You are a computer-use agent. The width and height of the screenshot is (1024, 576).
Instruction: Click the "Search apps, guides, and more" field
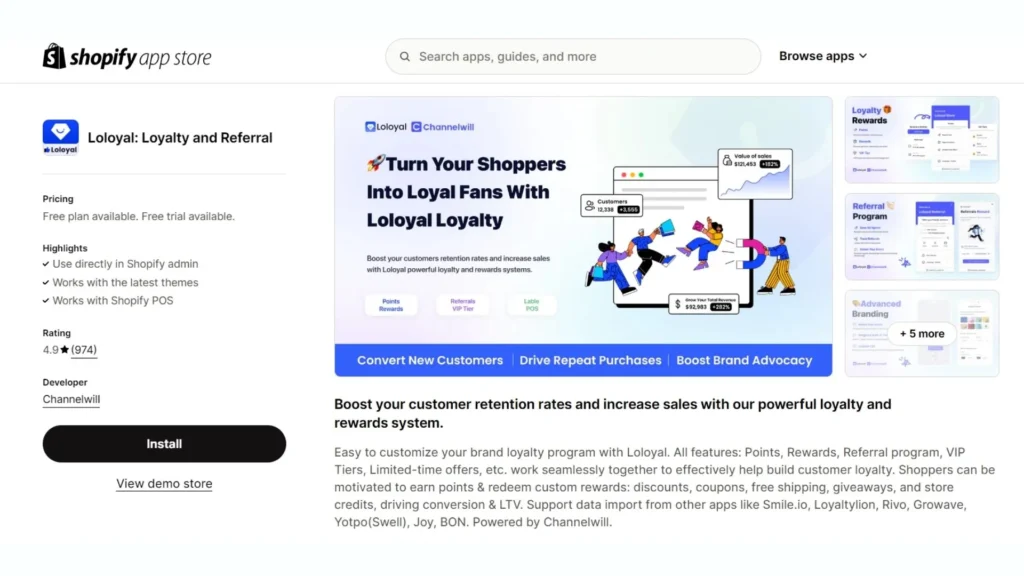tap(572, 56)
